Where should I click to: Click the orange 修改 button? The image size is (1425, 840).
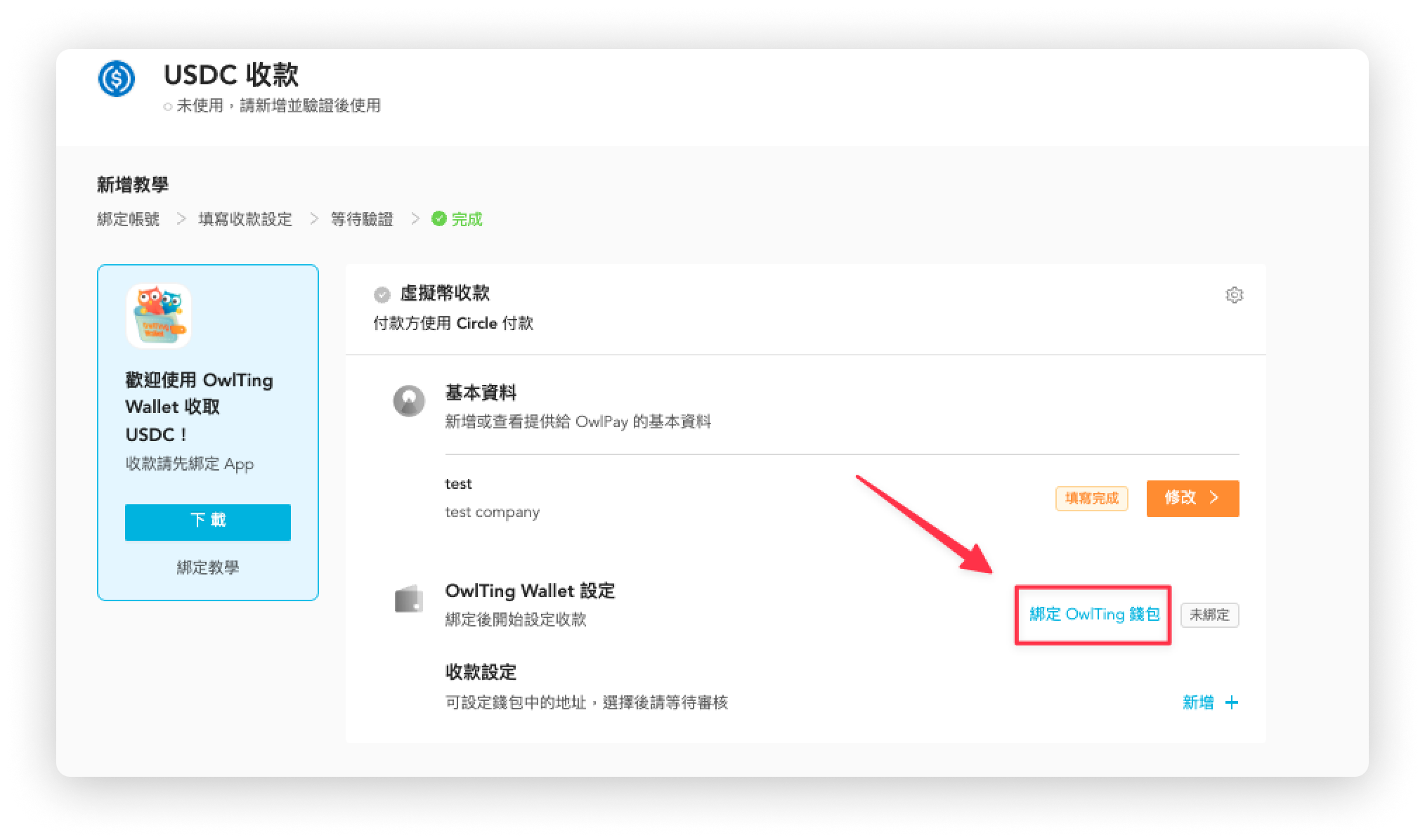pyautogui.click(x=1192, y=499)
